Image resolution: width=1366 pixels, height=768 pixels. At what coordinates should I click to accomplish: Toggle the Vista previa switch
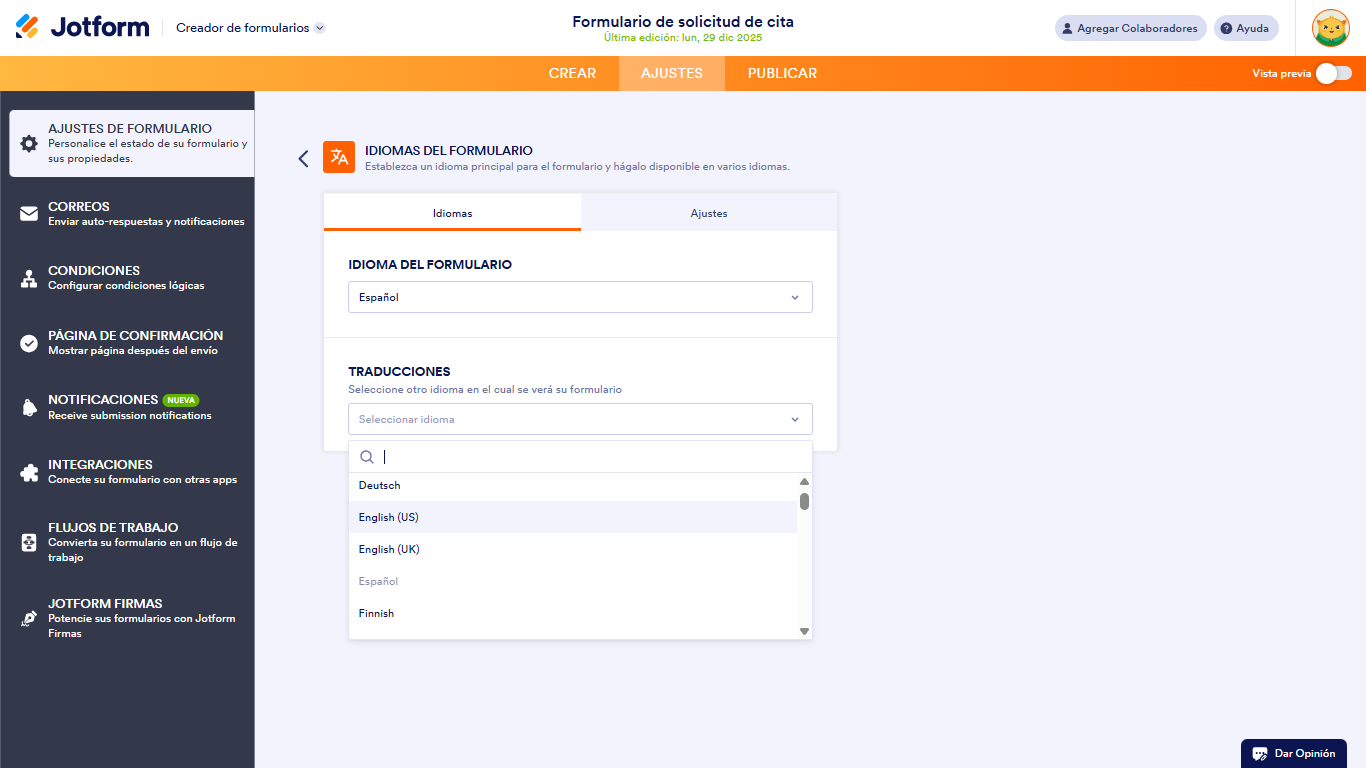(x=1333, y=73)
